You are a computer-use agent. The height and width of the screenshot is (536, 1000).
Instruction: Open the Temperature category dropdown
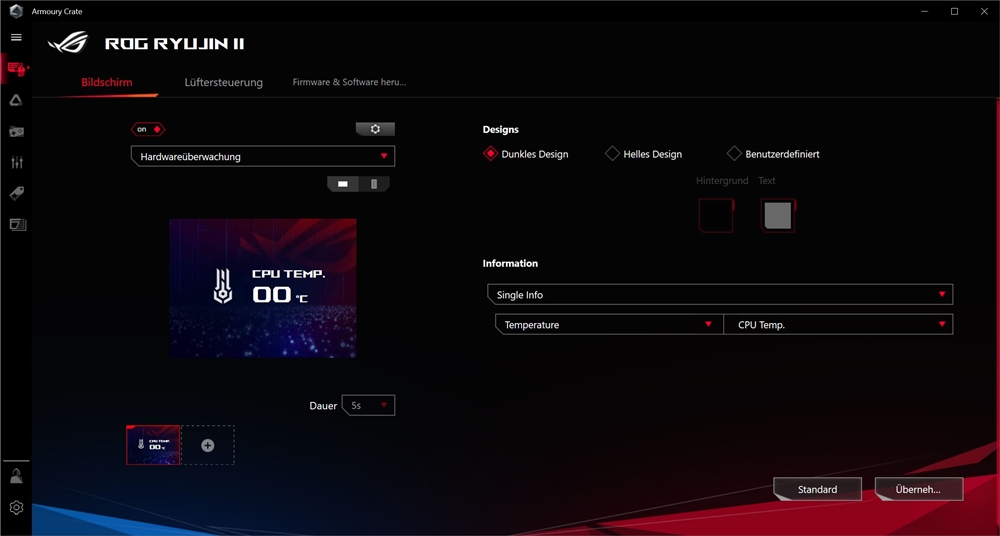609,324
